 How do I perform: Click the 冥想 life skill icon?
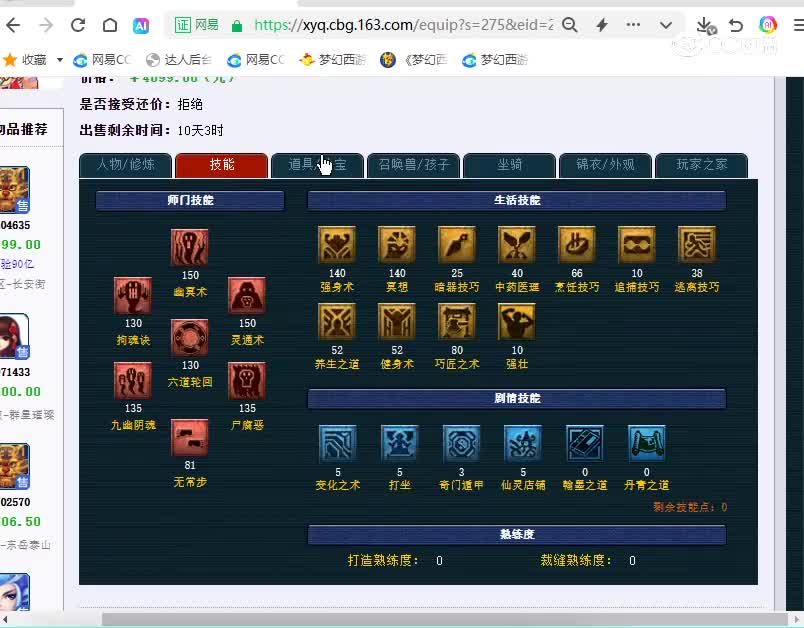coord(397,245)
